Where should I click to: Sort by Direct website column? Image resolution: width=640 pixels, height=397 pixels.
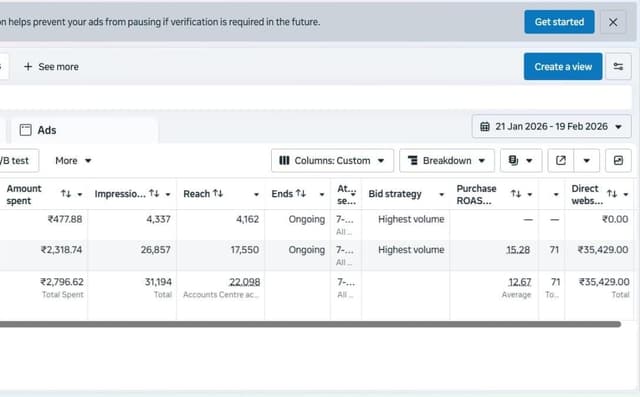[x=611, y=194]
